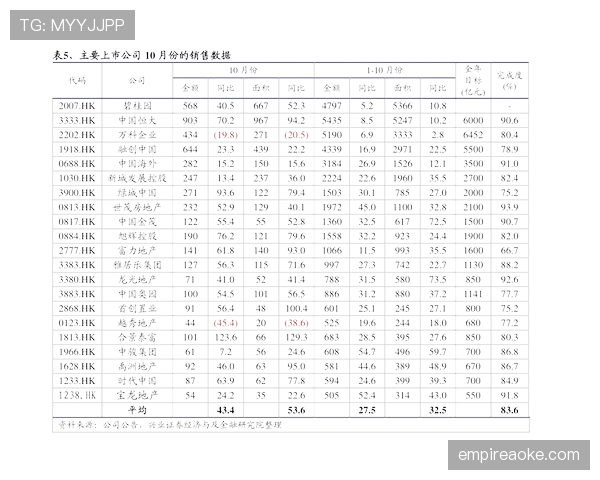The image size is (600, 480).
Task: Click the 完成度(%) column header
Action: point(509,80)
